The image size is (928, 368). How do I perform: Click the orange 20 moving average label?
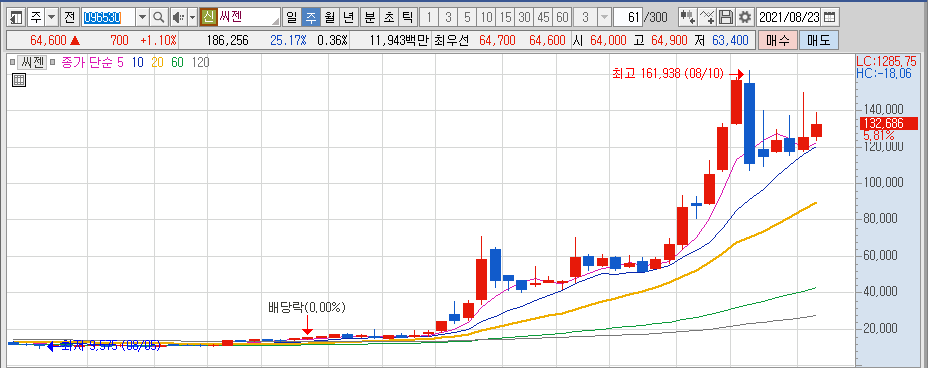point(157,62)
